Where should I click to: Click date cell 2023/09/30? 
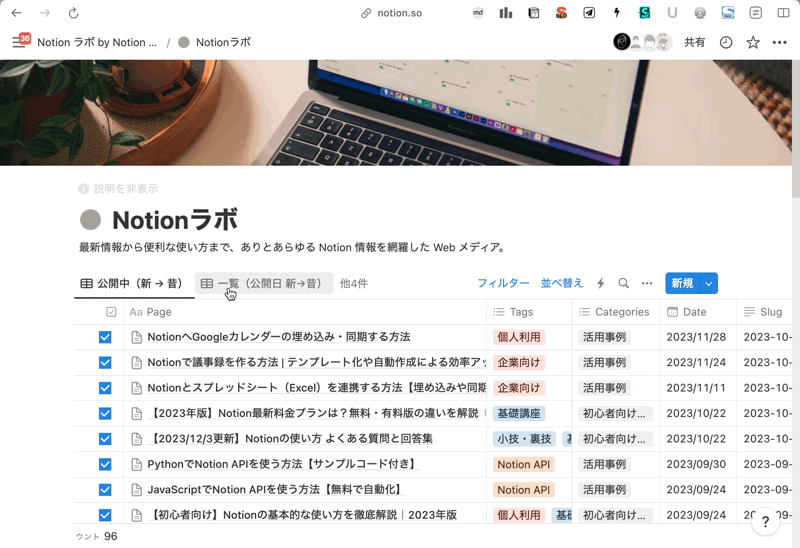point(696,464)
